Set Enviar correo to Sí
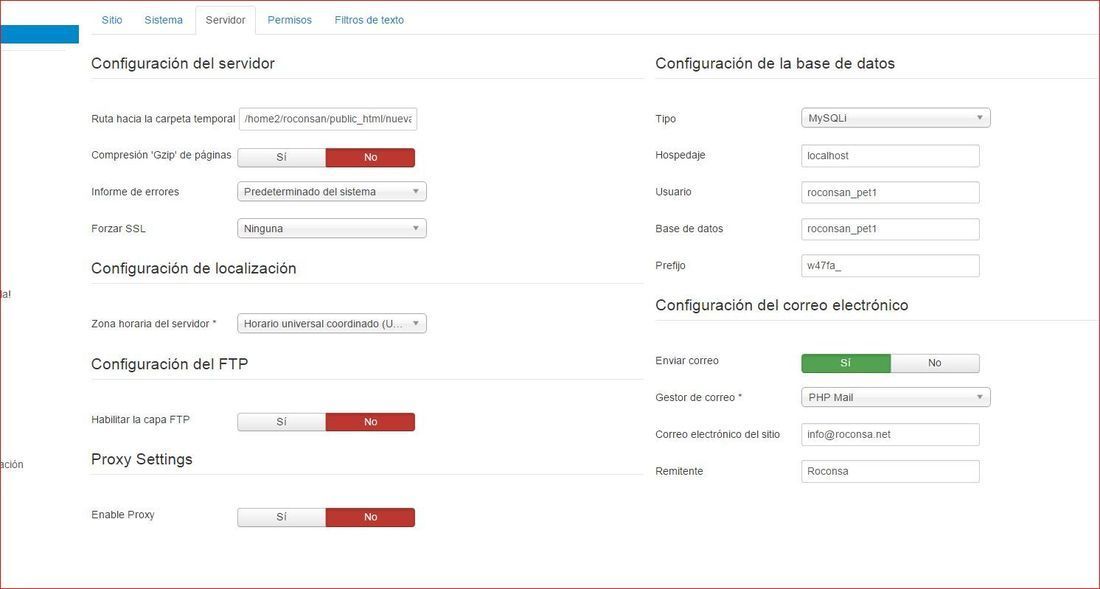 click(845, 363)
